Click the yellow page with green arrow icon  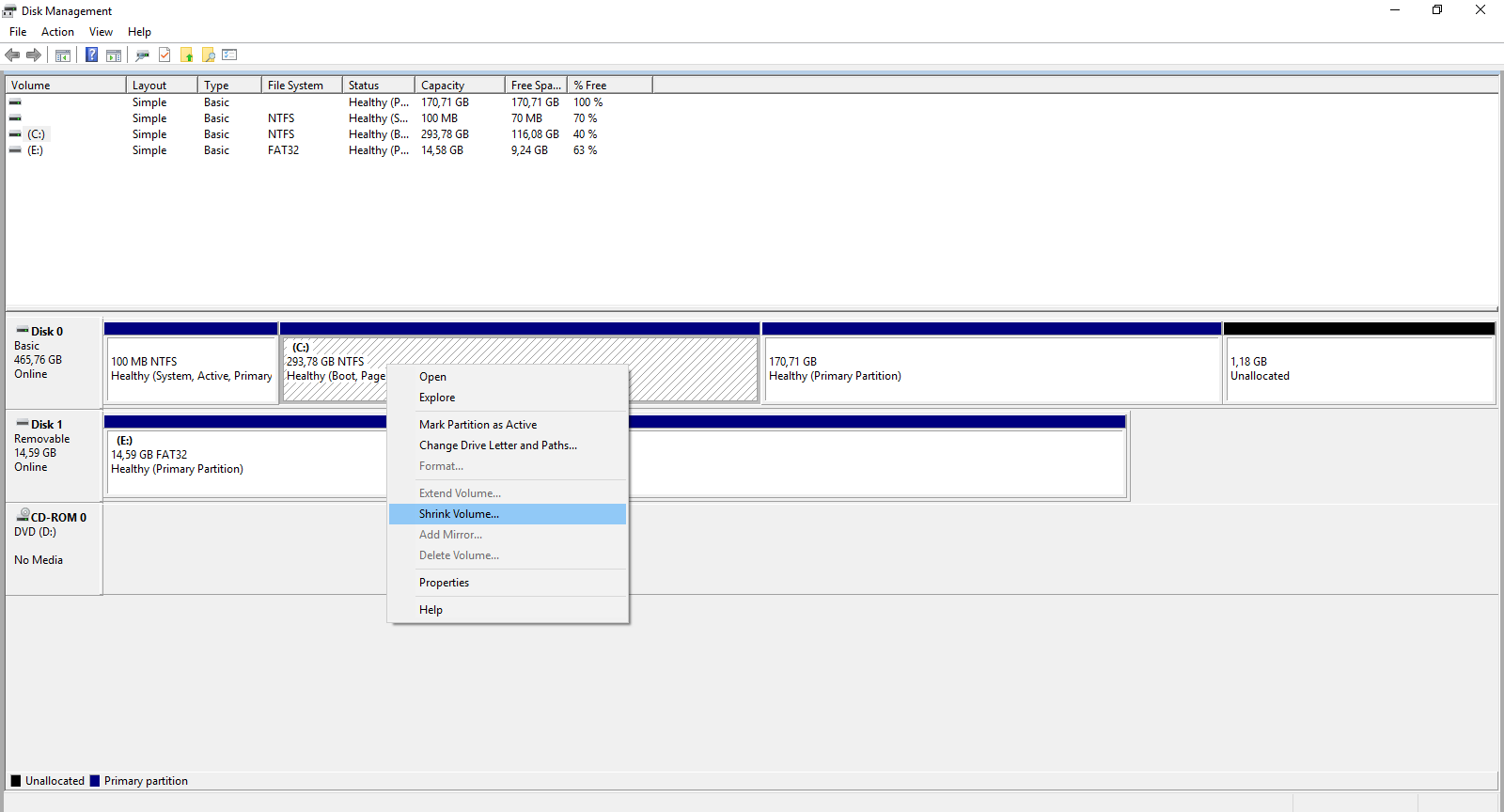pyautogui.click(x=187, y=55)
